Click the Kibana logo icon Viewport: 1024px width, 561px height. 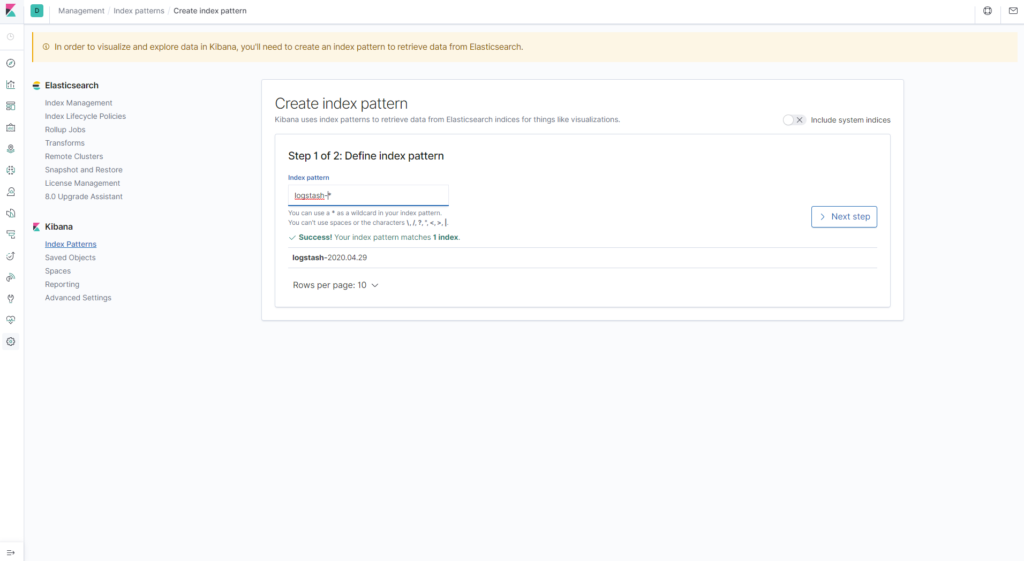point(10,10)
